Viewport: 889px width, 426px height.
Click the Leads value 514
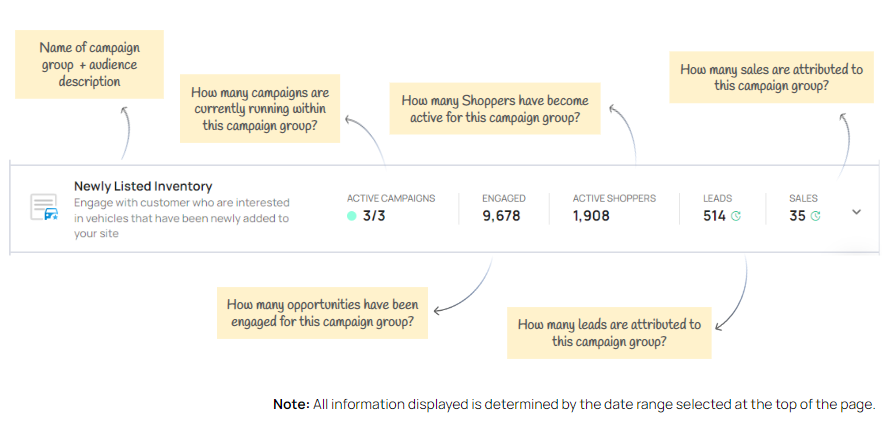[714, 216]
